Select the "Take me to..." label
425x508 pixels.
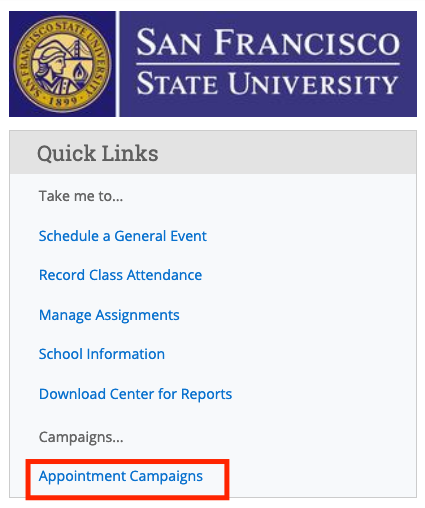click(81, 196)
